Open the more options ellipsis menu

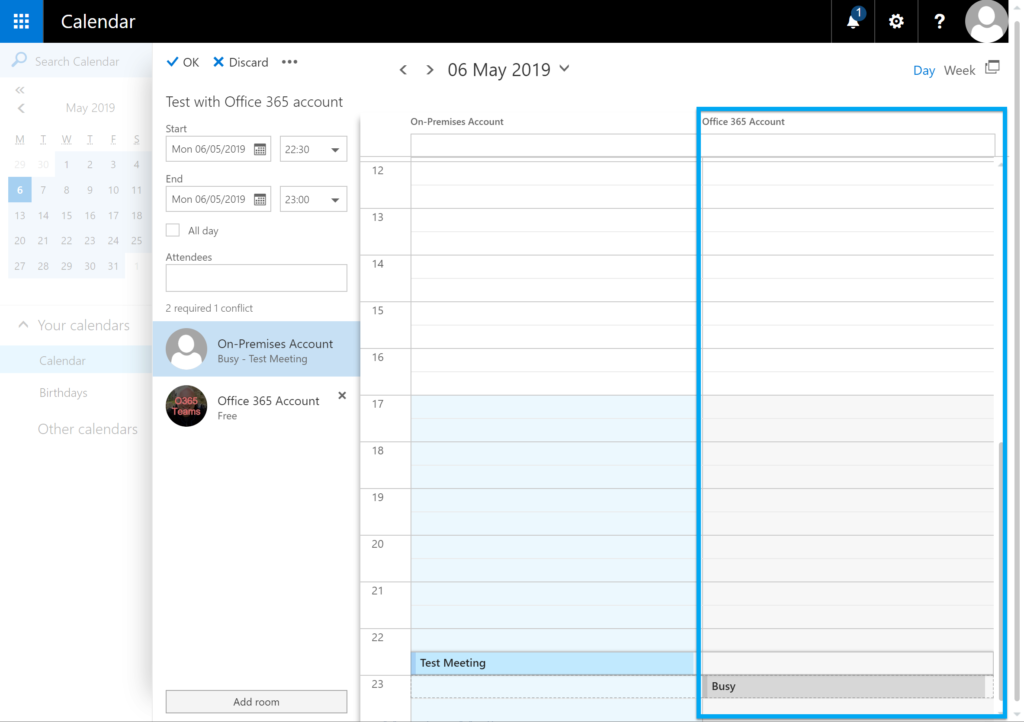tap(289, 62)
